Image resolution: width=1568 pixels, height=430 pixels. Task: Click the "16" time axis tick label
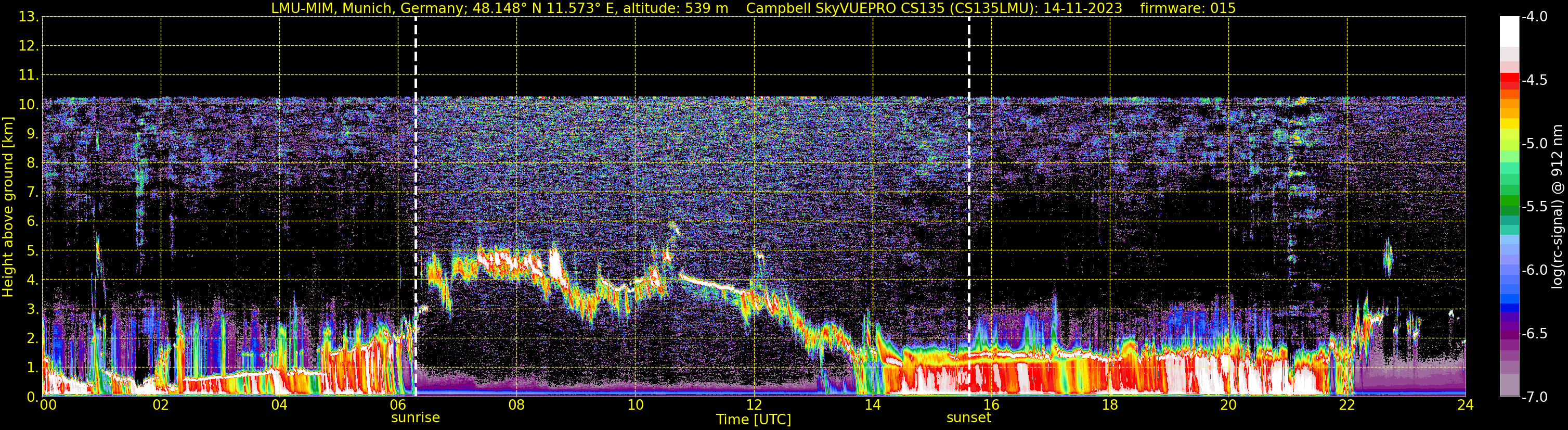(992, 405)
